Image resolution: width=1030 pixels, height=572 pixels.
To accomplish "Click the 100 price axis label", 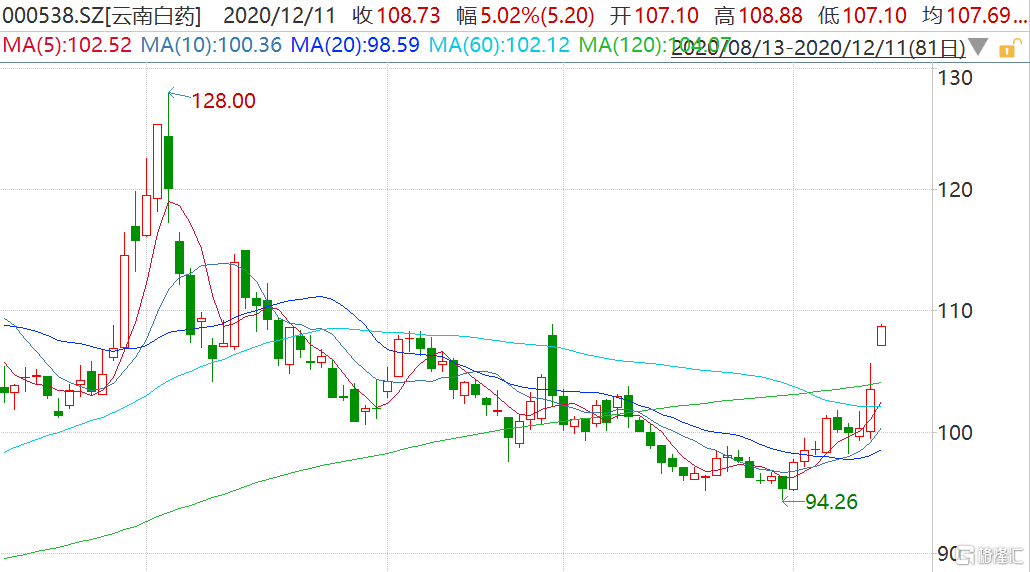I will [954, 433].
